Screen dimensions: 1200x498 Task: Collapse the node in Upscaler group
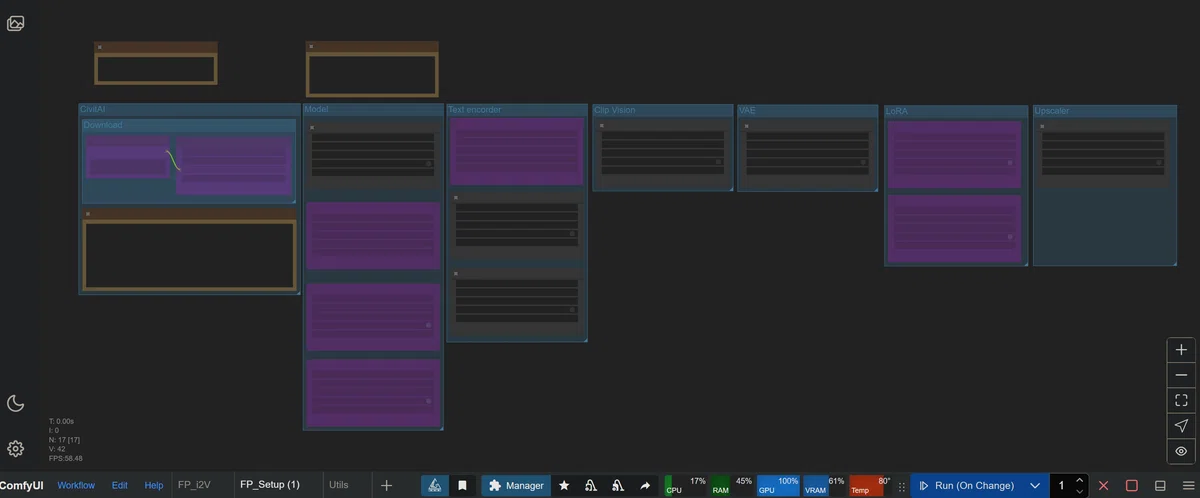point(1043,127)
